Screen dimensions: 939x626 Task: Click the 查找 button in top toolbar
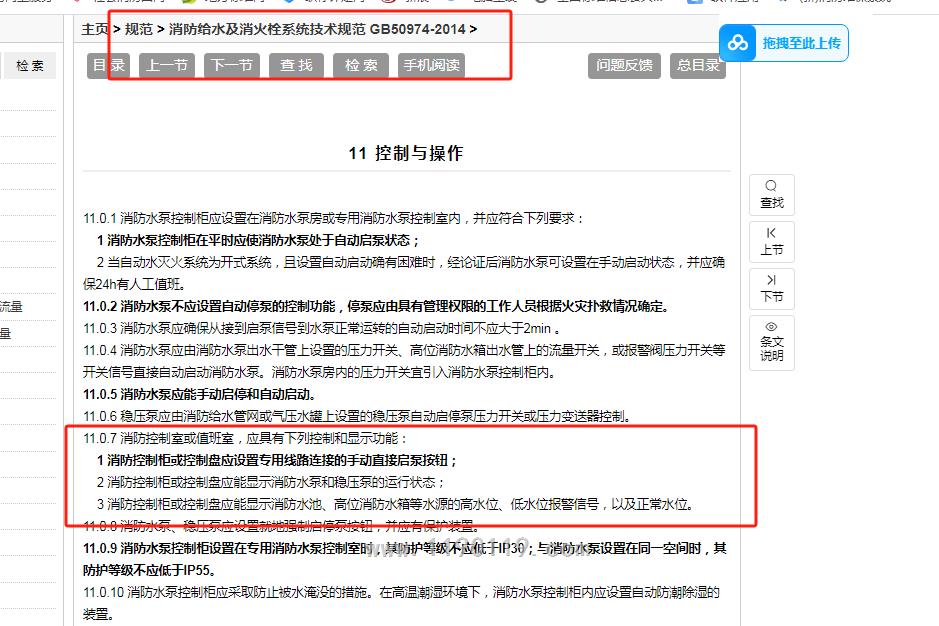click(x=296, y=66)
